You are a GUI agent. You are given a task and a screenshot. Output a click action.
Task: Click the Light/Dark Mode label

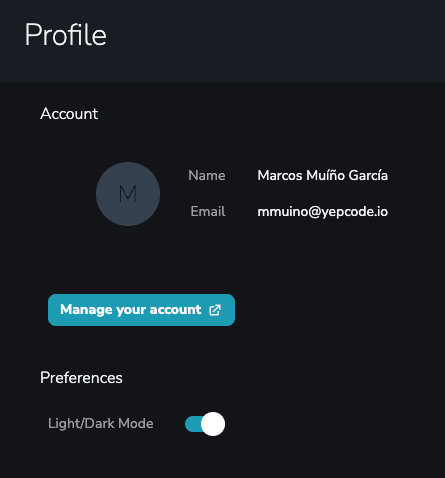[101, 424]
